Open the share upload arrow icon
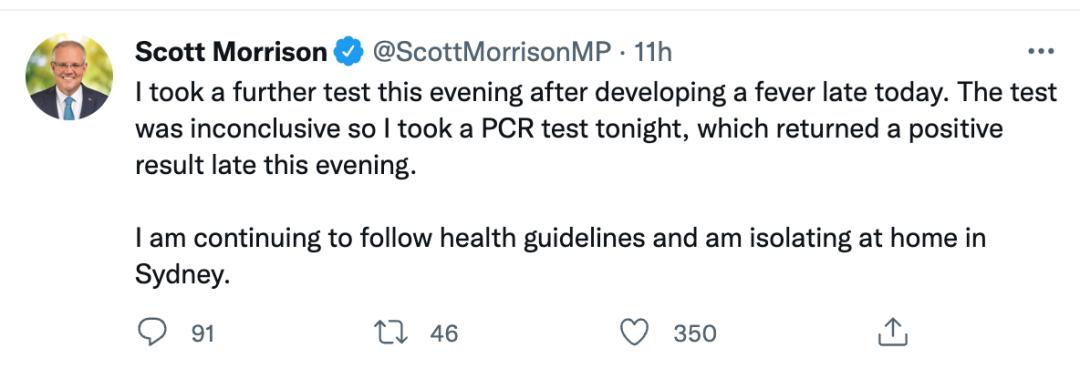The width and height of the screenshot is (1080, 379). tap(893, 332)
